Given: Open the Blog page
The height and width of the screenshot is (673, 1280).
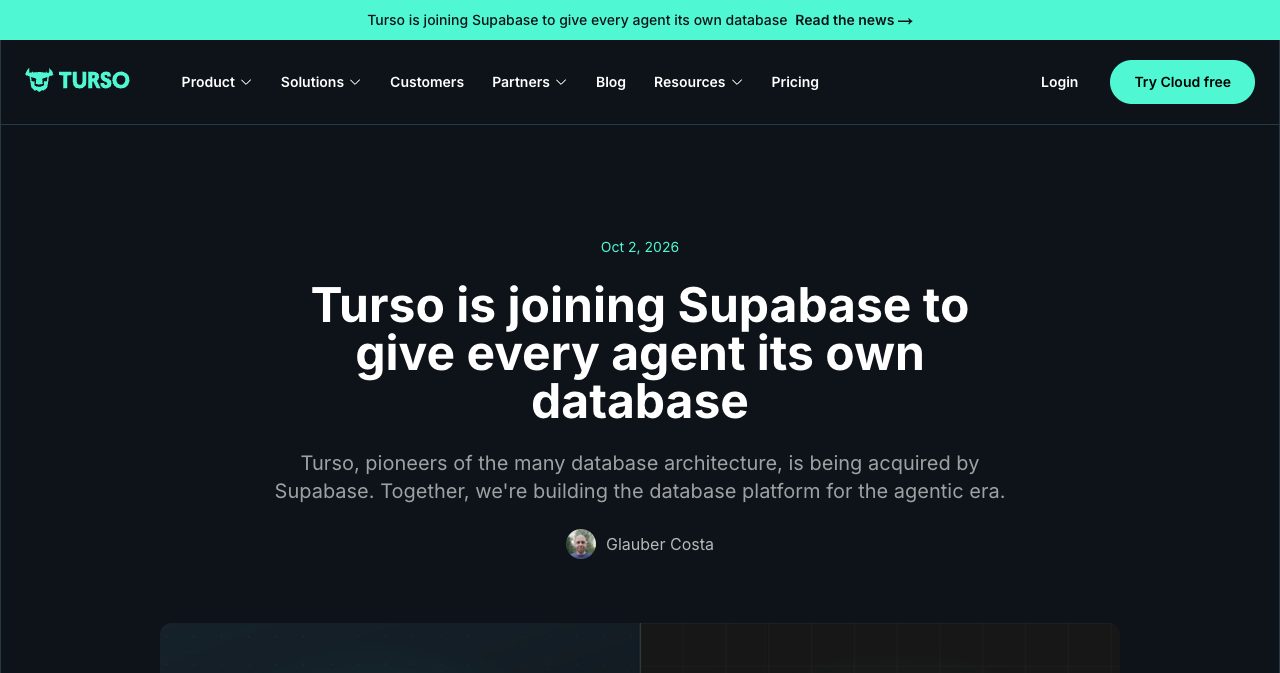Looking at the screenshot, I should tap(611, 82).
